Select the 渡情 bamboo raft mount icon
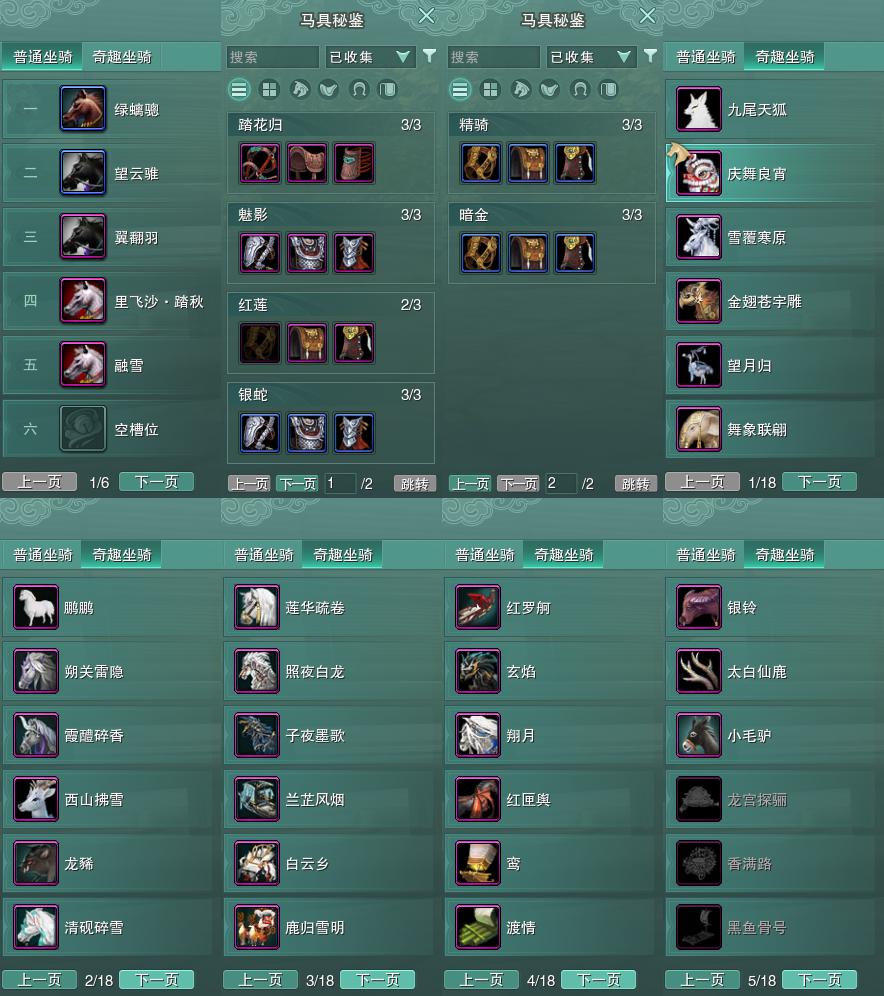This screenshot has height=996, width=884. (478, 927)
